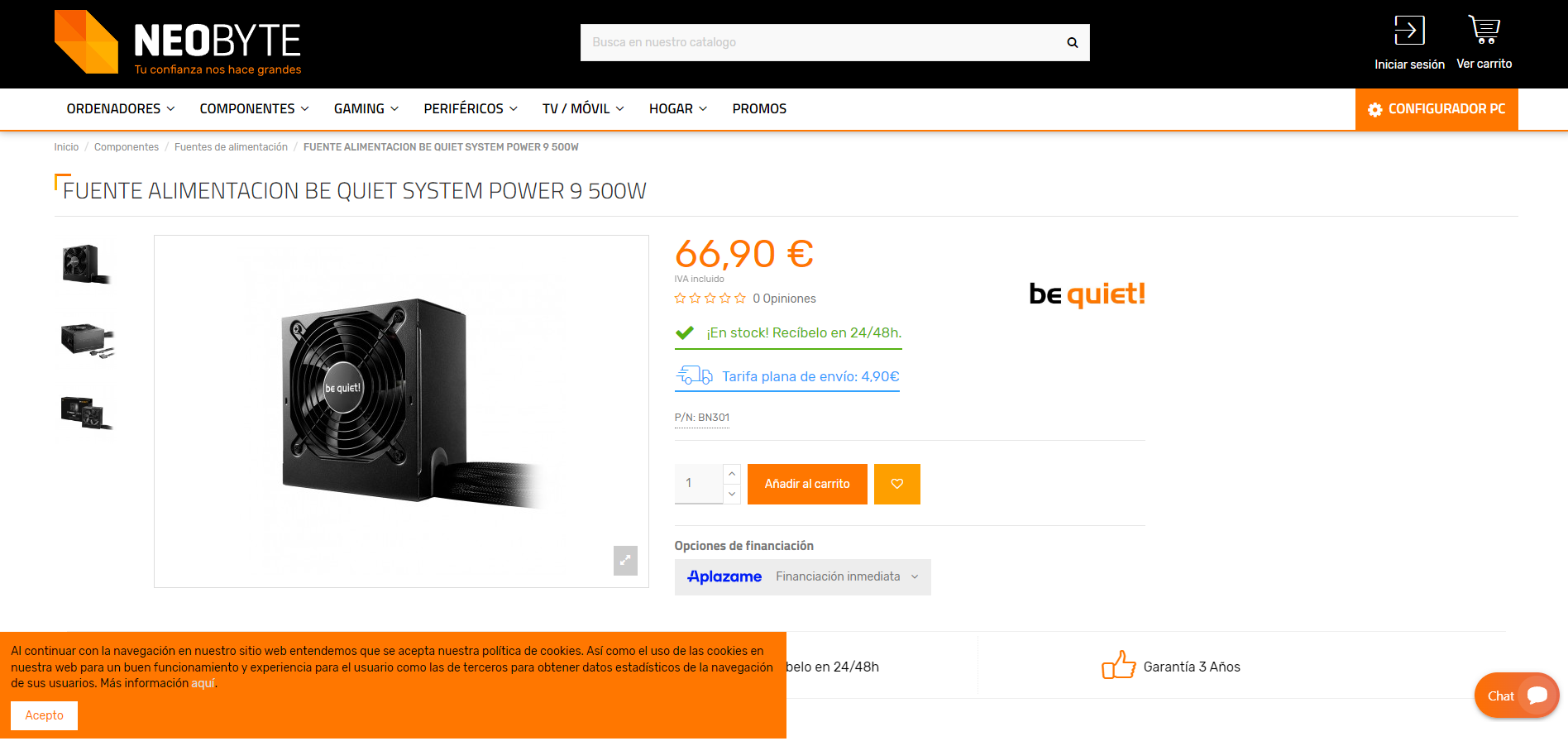Click the be quiet! brand logo
Screen dimensions: 1568x741
click(1087, 294)
